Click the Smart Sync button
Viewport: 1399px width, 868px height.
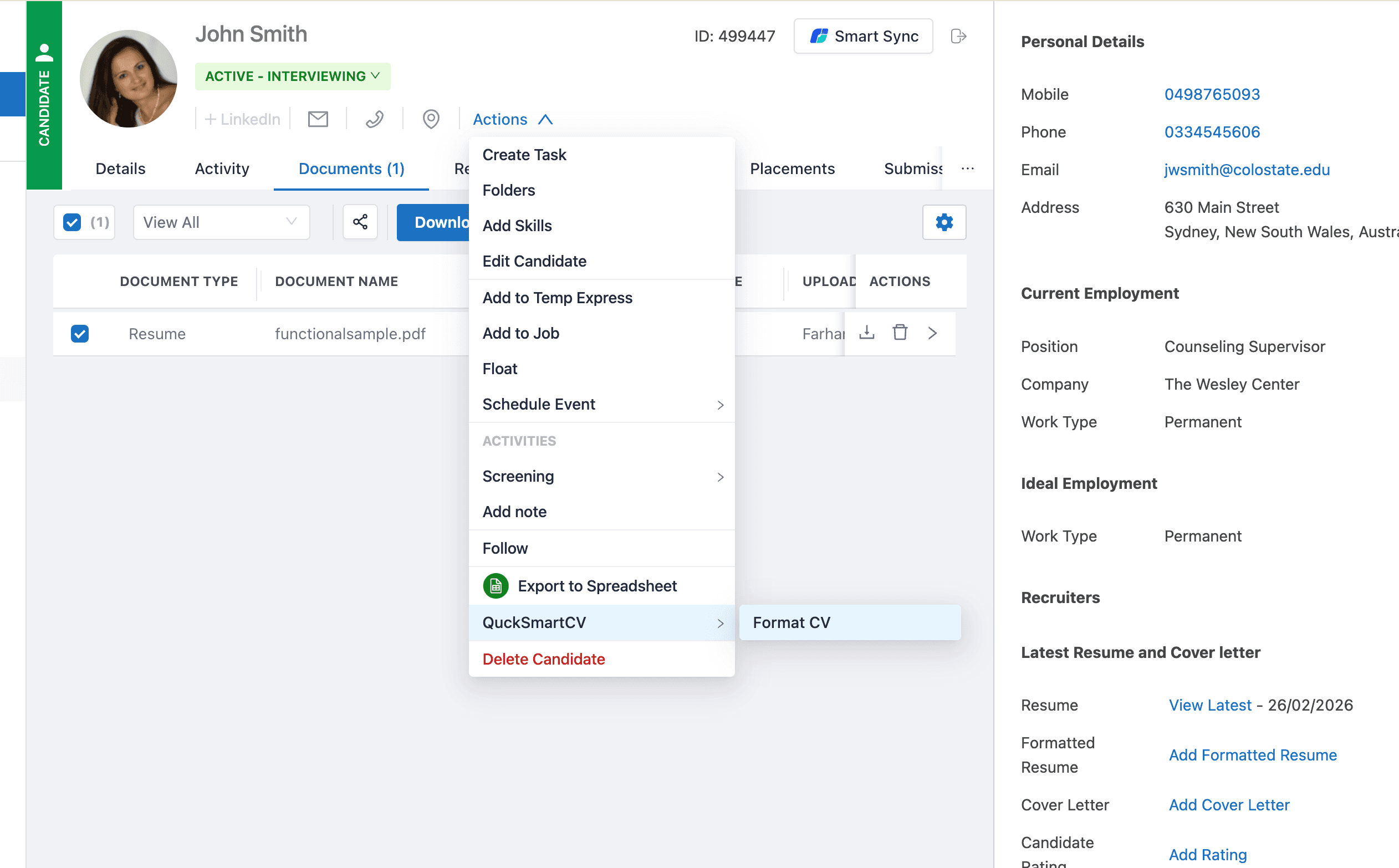click(x=863, y=35)
